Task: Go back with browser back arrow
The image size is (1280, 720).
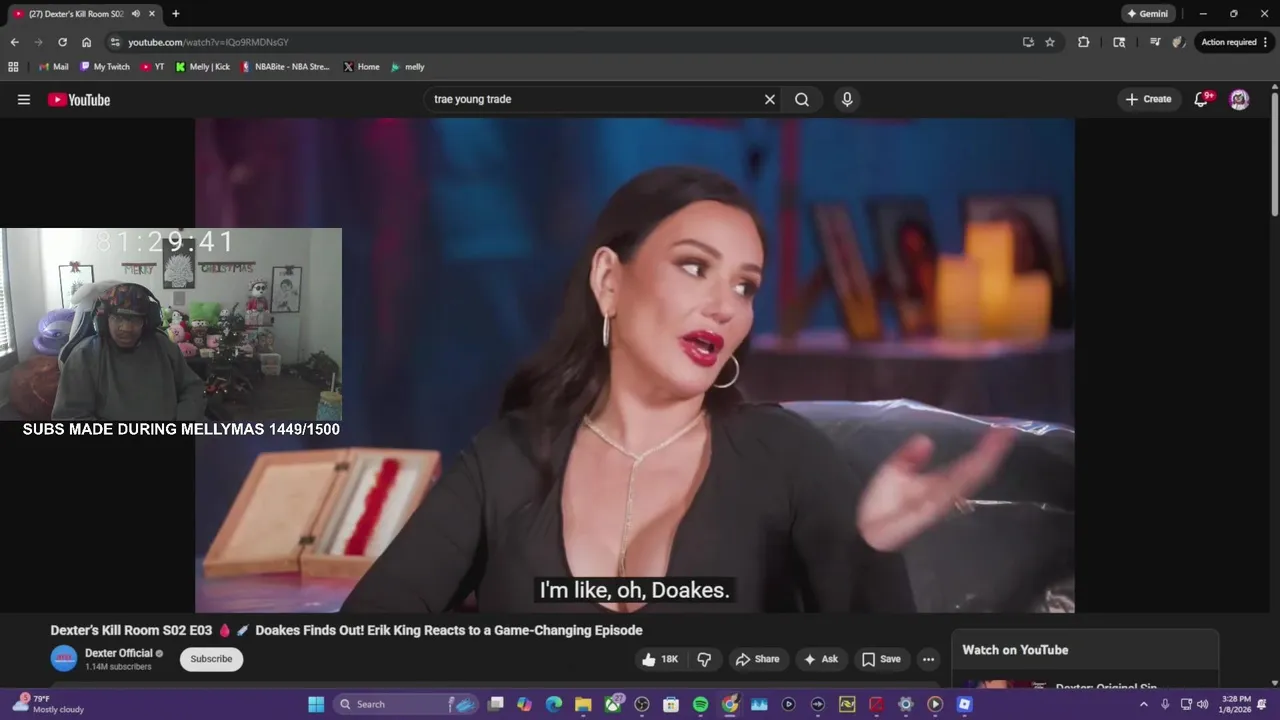Action: [x=14, y=42]
